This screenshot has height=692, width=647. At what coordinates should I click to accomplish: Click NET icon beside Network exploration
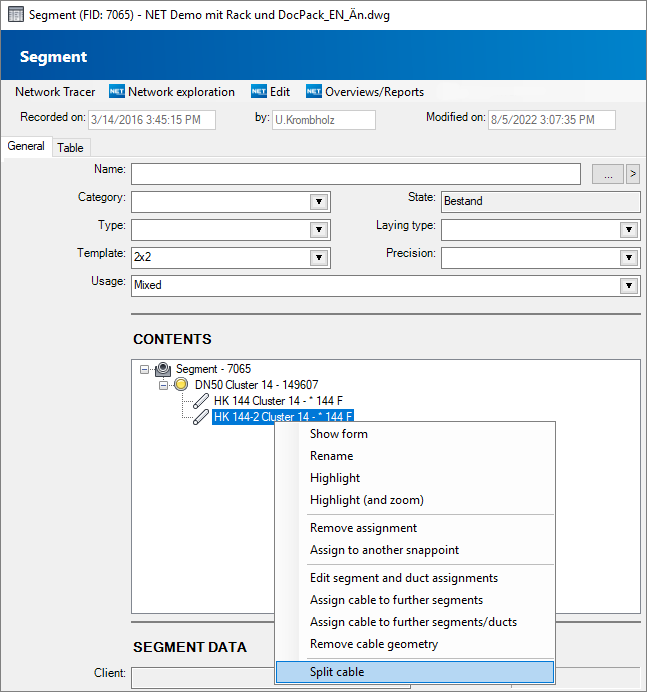coord(117,91)
